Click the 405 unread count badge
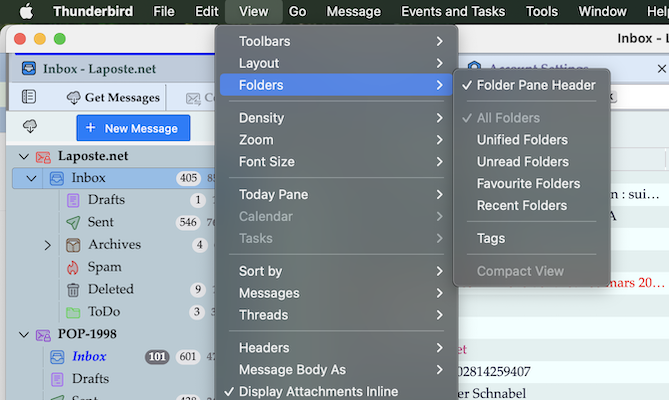669x400 pixels. click(x=188, y=178)
